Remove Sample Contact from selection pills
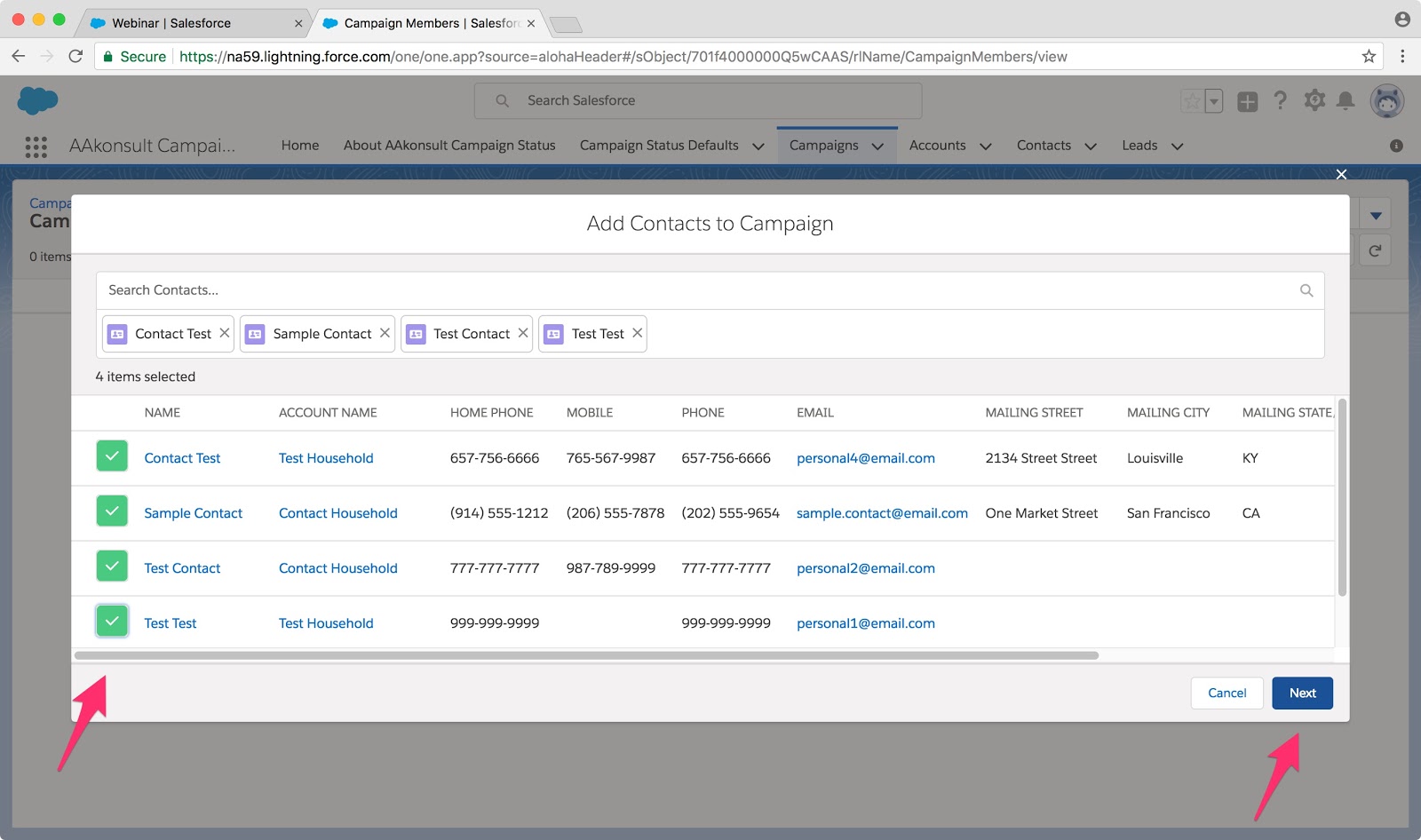 pyautogui.click(x=385, y=333)
